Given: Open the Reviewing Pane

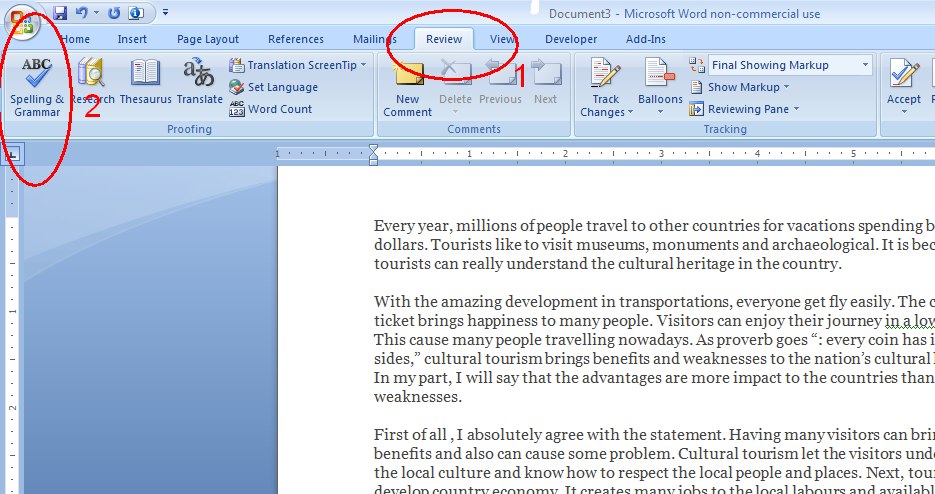Looking at the screenshot, I should click(744, 109).
